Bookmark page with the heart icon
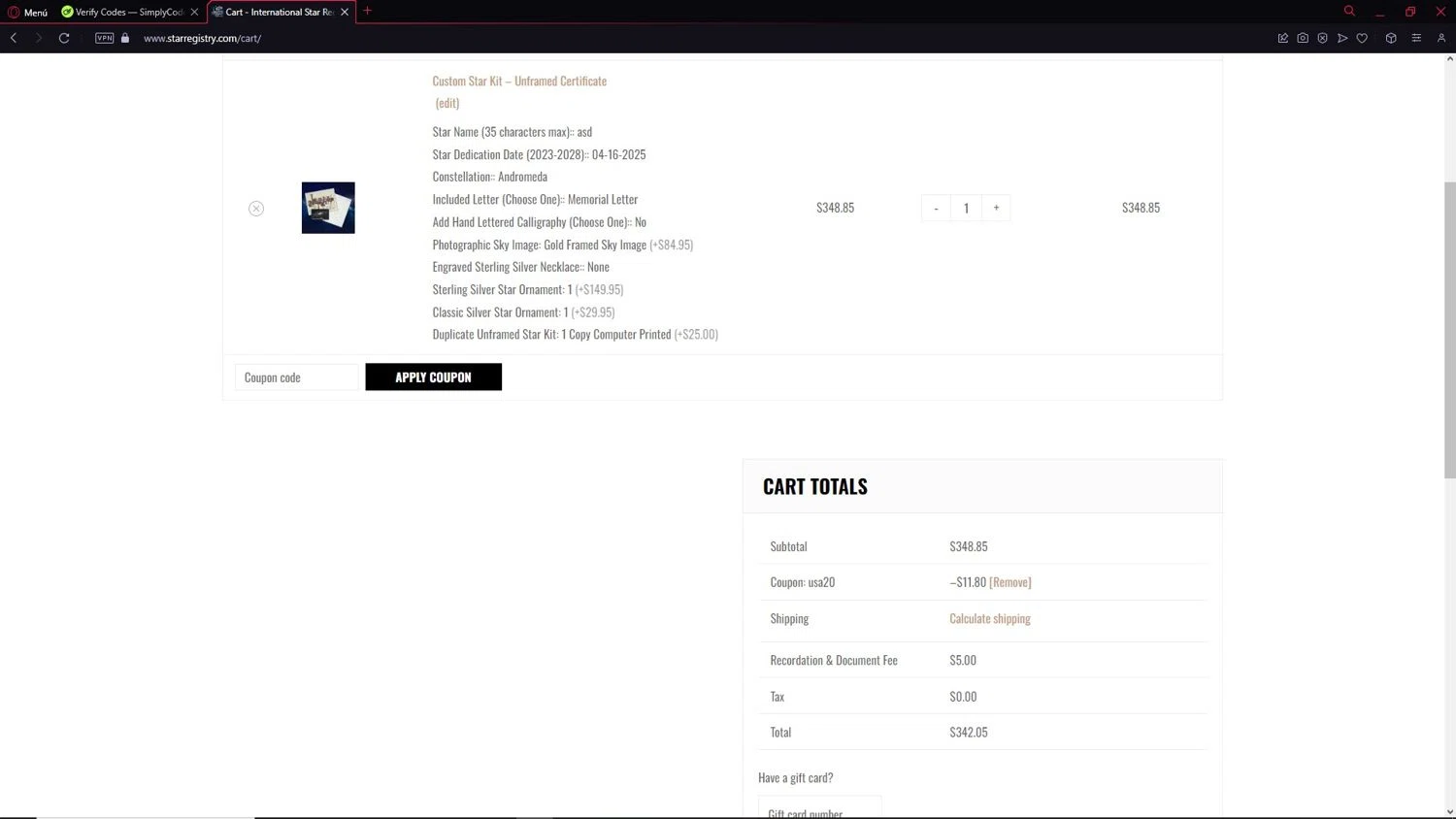 1362,38
